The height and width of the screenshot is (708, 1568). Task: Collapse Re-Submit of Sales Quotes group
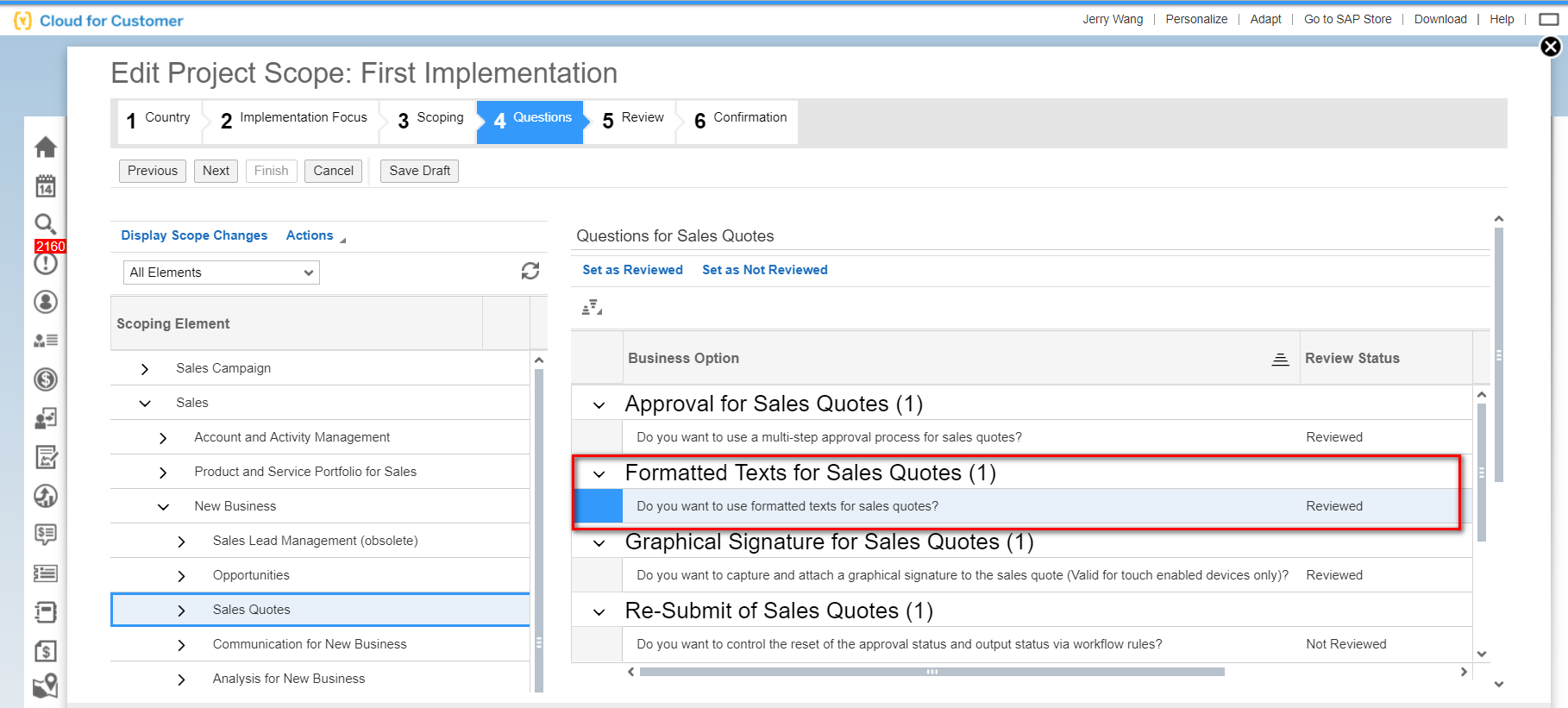point(599,612)
